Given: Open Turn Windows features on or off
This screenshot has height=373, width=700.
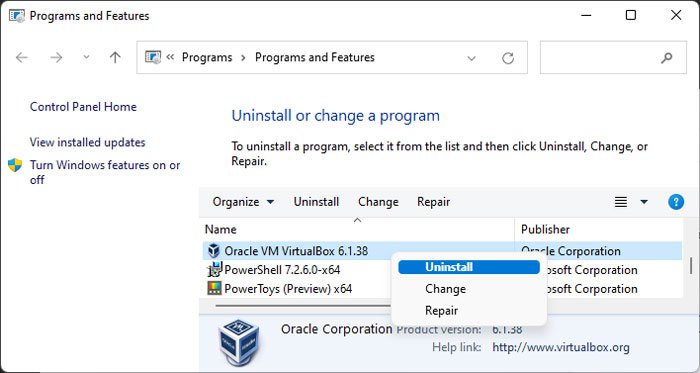Looking at the screenshot, I should [105, 172].
